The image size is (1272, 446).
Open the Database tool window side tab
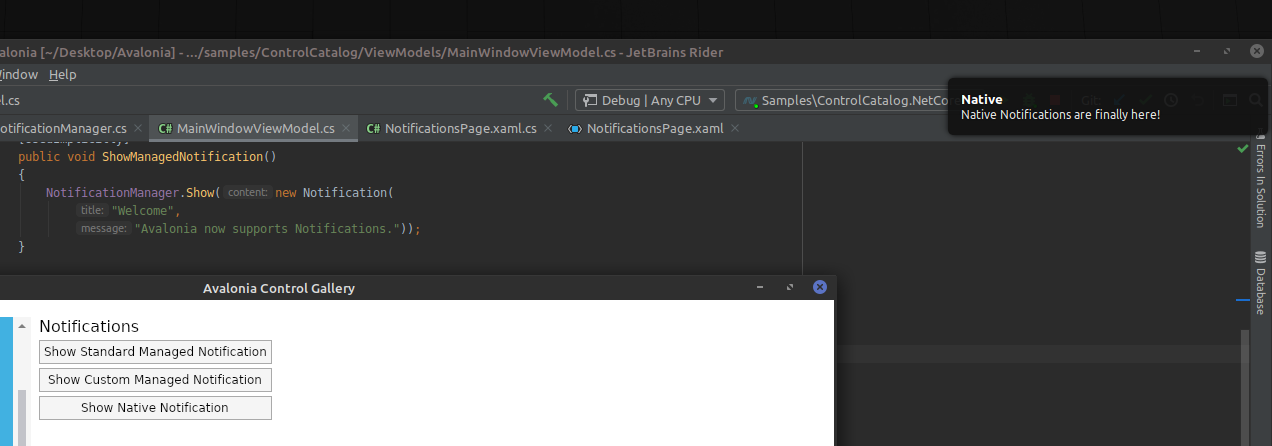click(1260, 283)
